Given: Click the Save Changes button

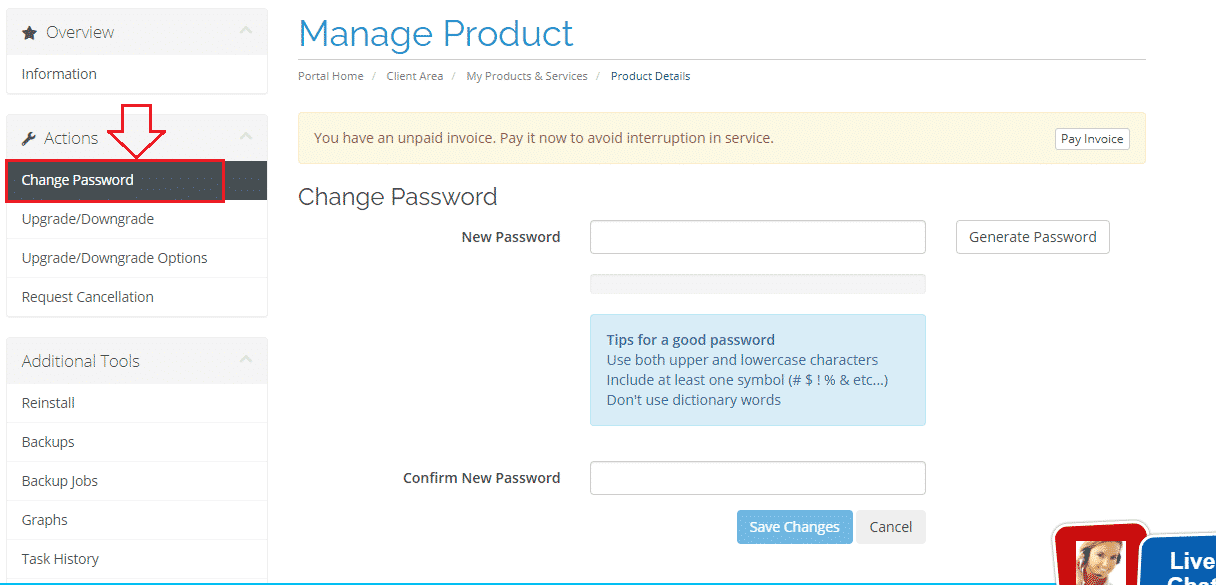Looking at the screenshot, I should click(x=794, y=527).
